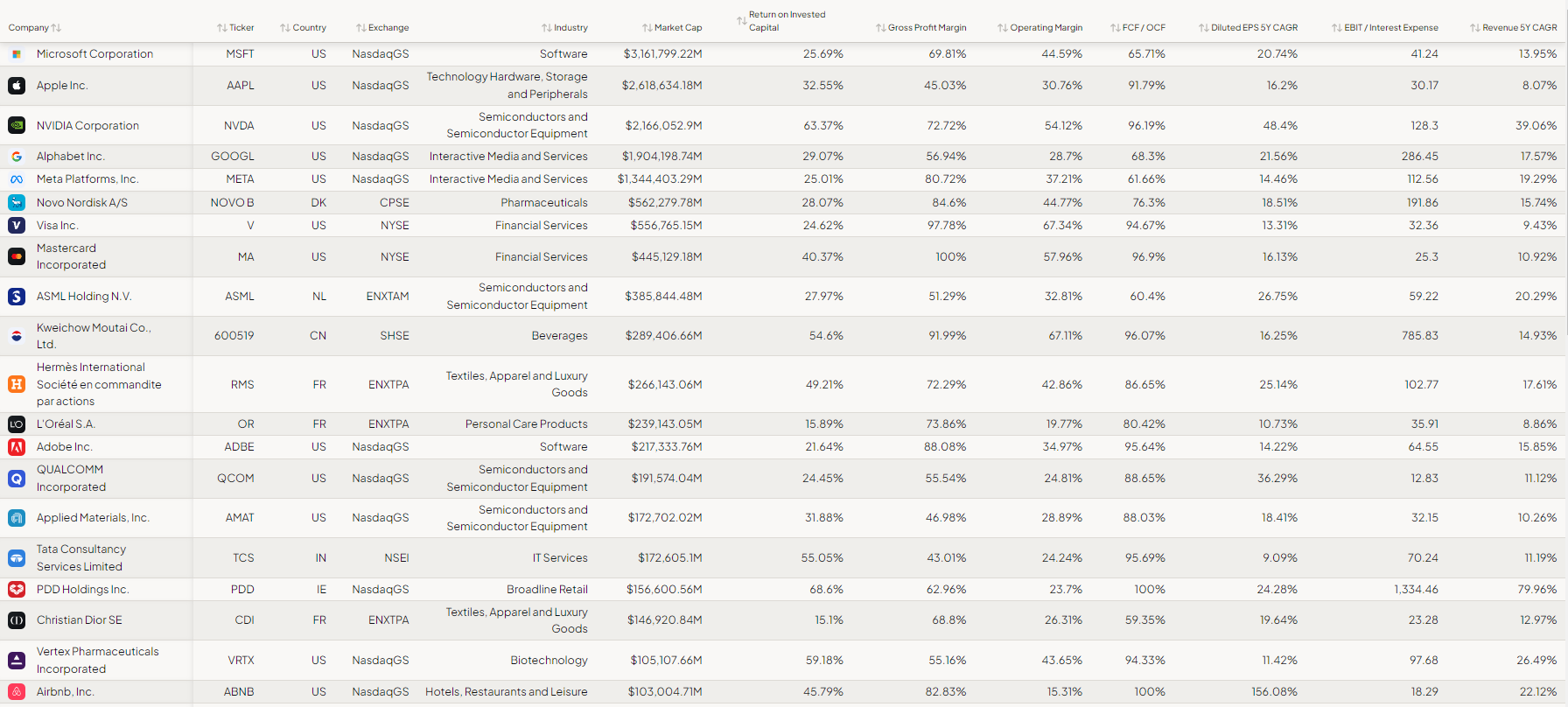Screen dimensions: 1568x707
Task: Sort by Return on Invested Capital
Action: (781, 21)
